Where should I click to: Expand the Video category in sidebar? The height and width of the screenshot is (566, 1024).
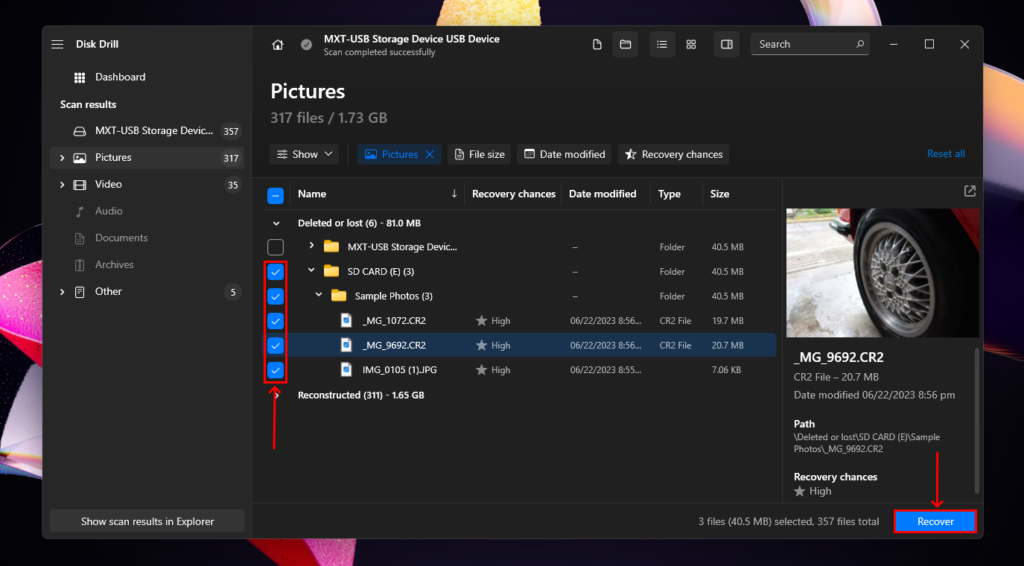pyautogui.click(x=62, y=185)
